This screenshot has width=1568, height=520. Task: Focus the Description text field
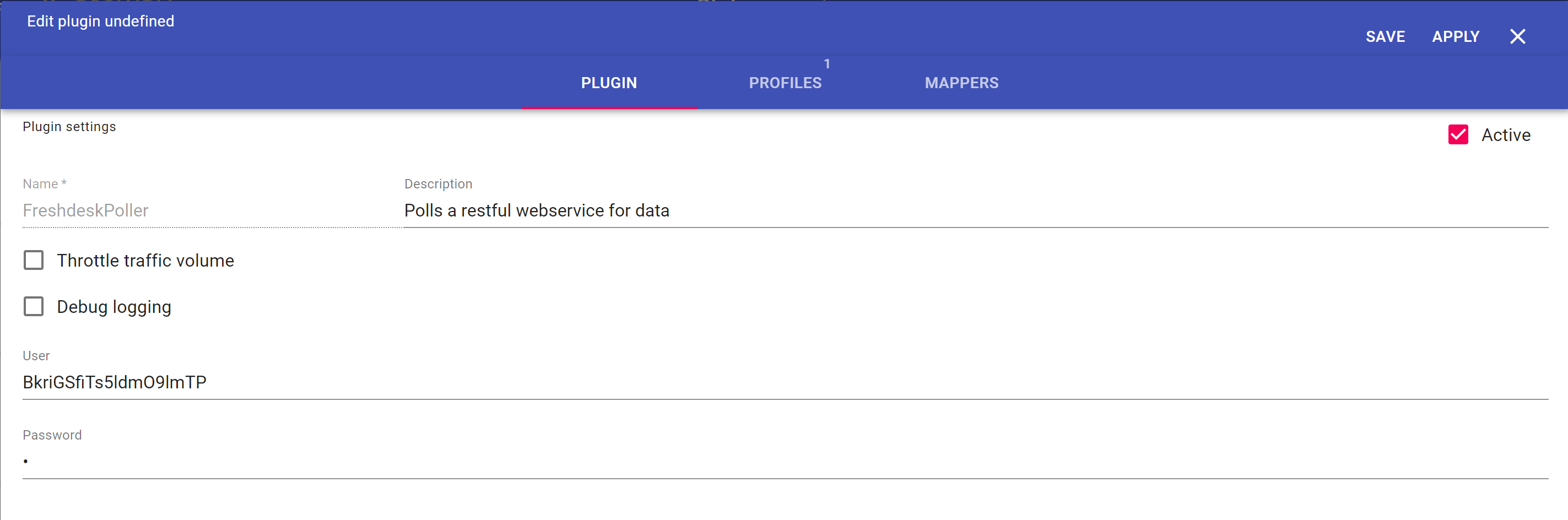click(974, 210)
